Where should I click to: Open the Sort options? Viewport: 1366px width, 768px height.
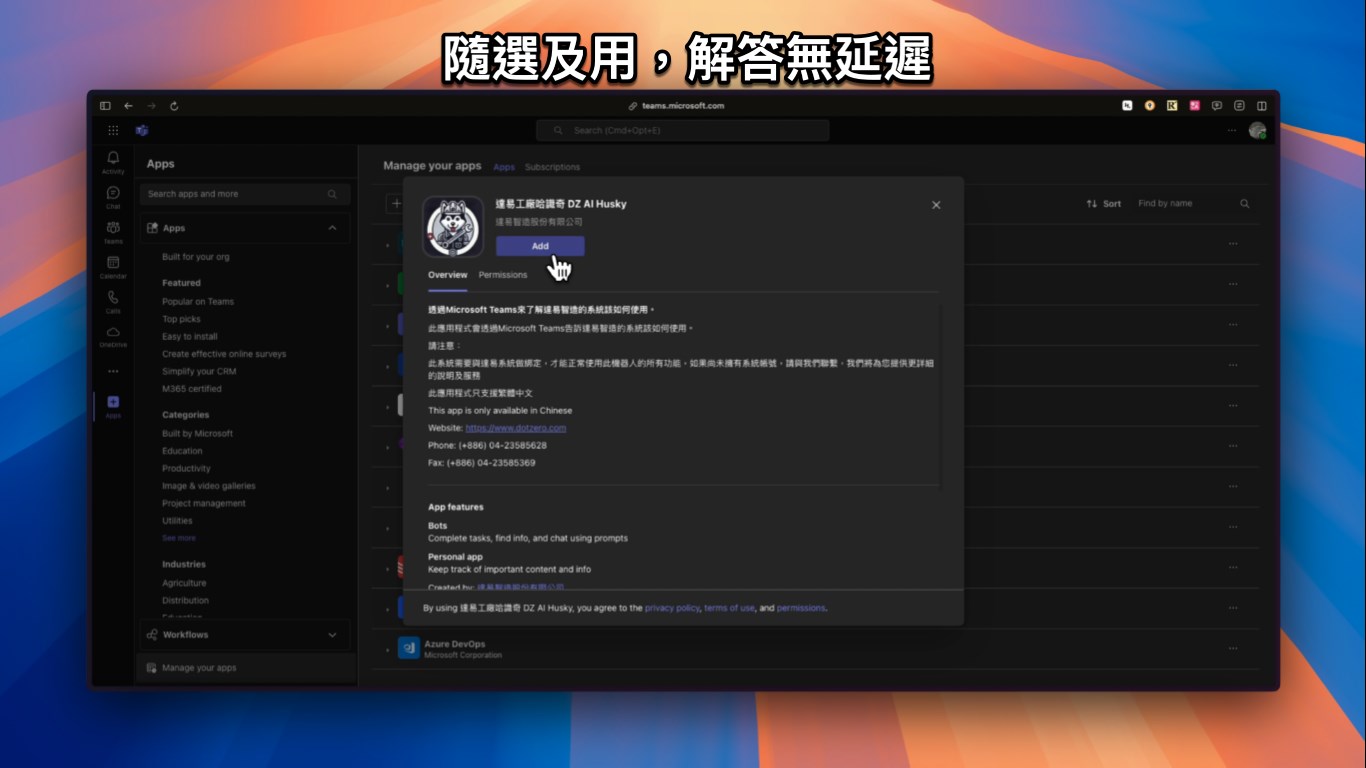(1104, 203)
